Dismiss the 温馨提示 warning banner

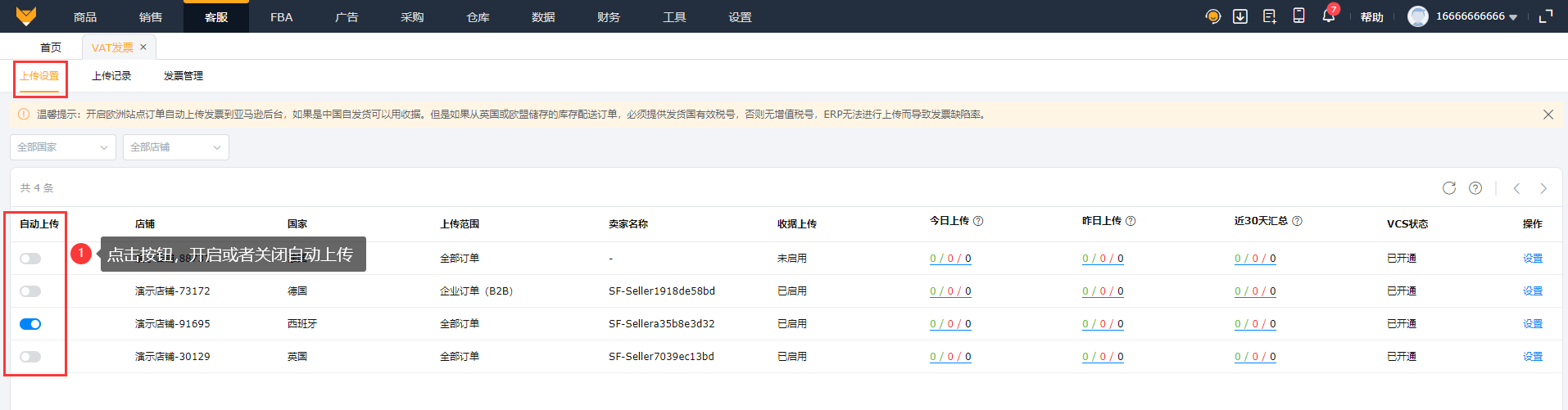tap(1548, 115)
